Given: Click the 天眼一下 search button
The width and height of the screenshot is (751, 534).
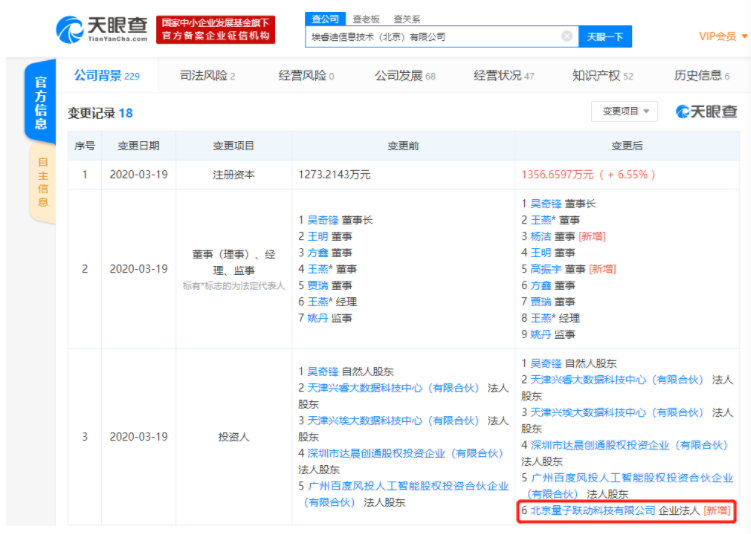Looking at the screenshot, I should [604, 37].
